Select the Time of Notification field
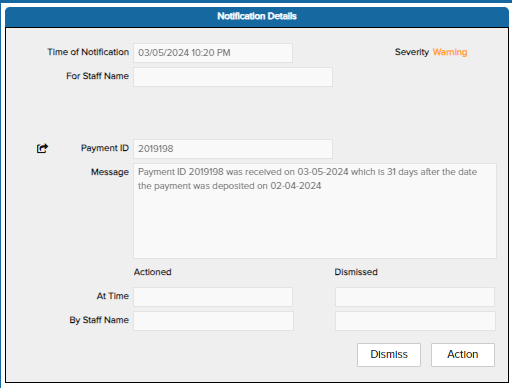Viewport: 512px width, 388px height. [x=213, y=53]
